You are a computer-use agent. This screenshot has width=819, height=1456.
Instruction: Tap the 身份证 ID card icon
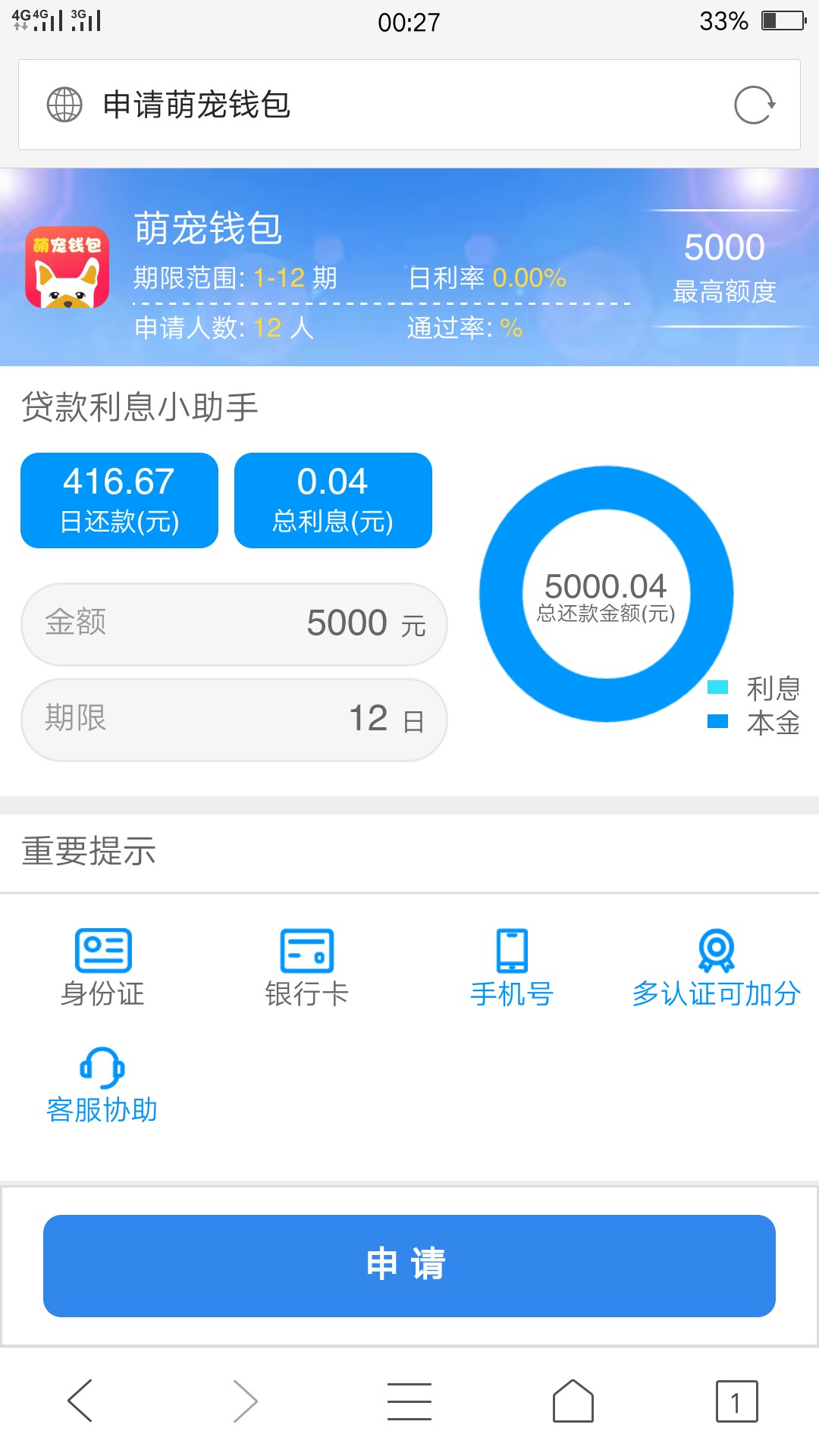pos(103,950)
